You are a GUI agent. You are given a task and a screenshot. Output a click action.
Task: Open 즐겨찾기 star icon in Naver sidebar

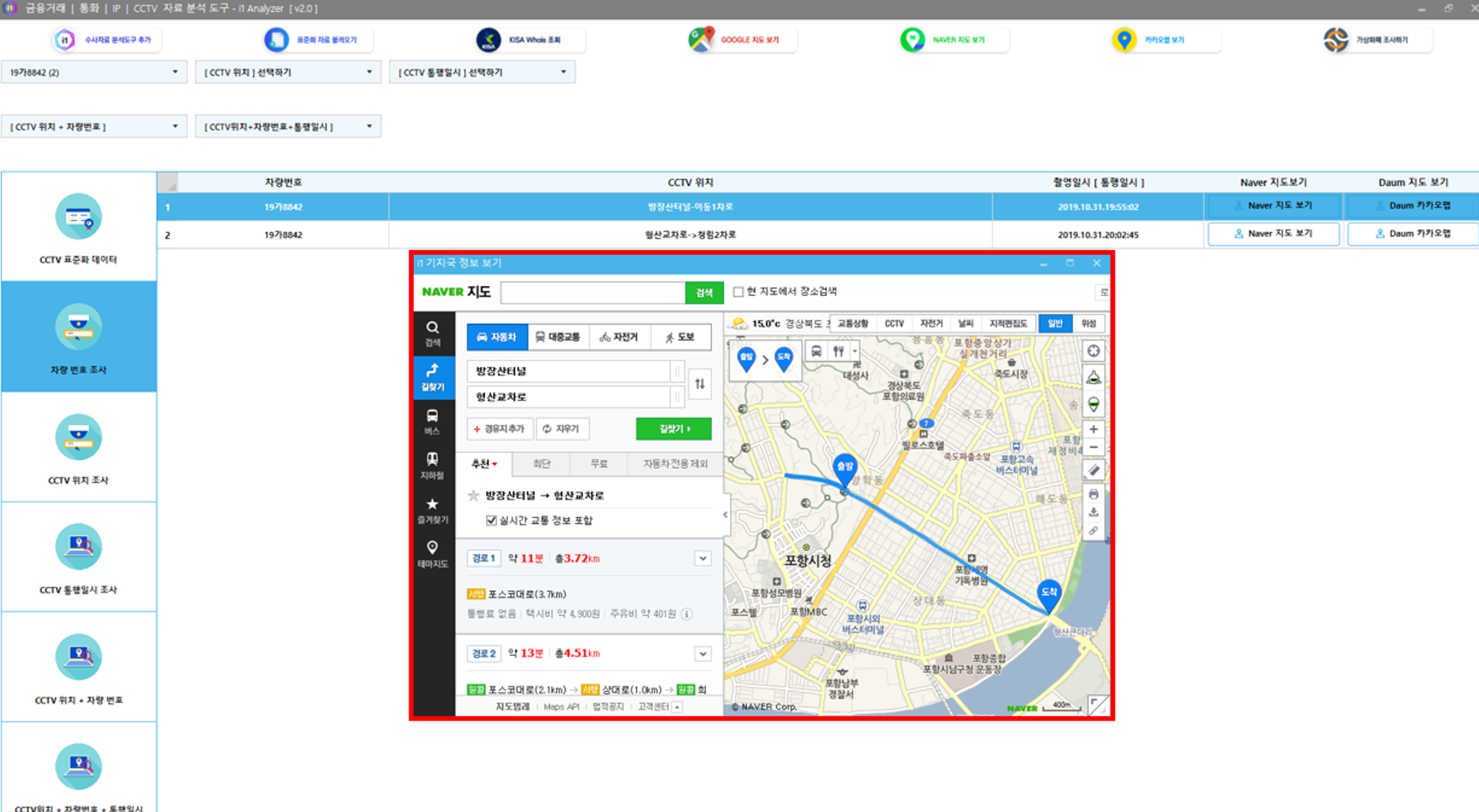pos(432,510)
